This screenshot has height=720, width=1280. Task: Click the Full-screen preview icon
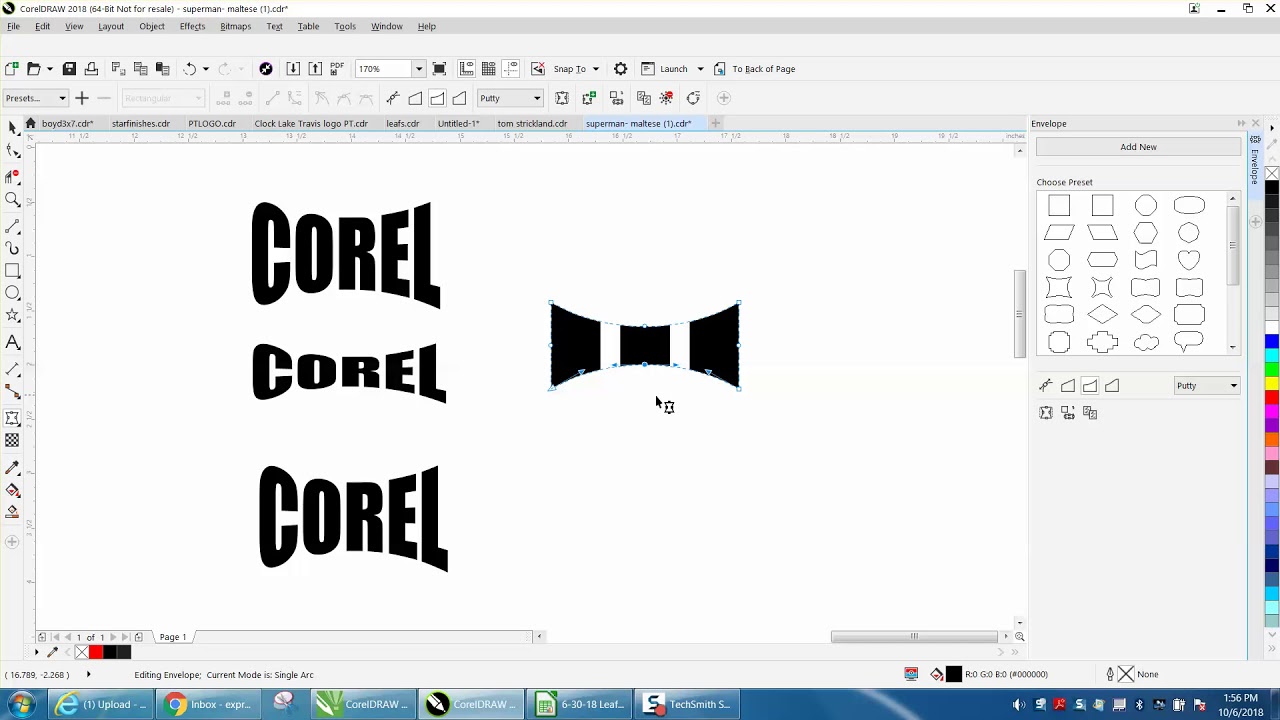[x=439, y=69]
